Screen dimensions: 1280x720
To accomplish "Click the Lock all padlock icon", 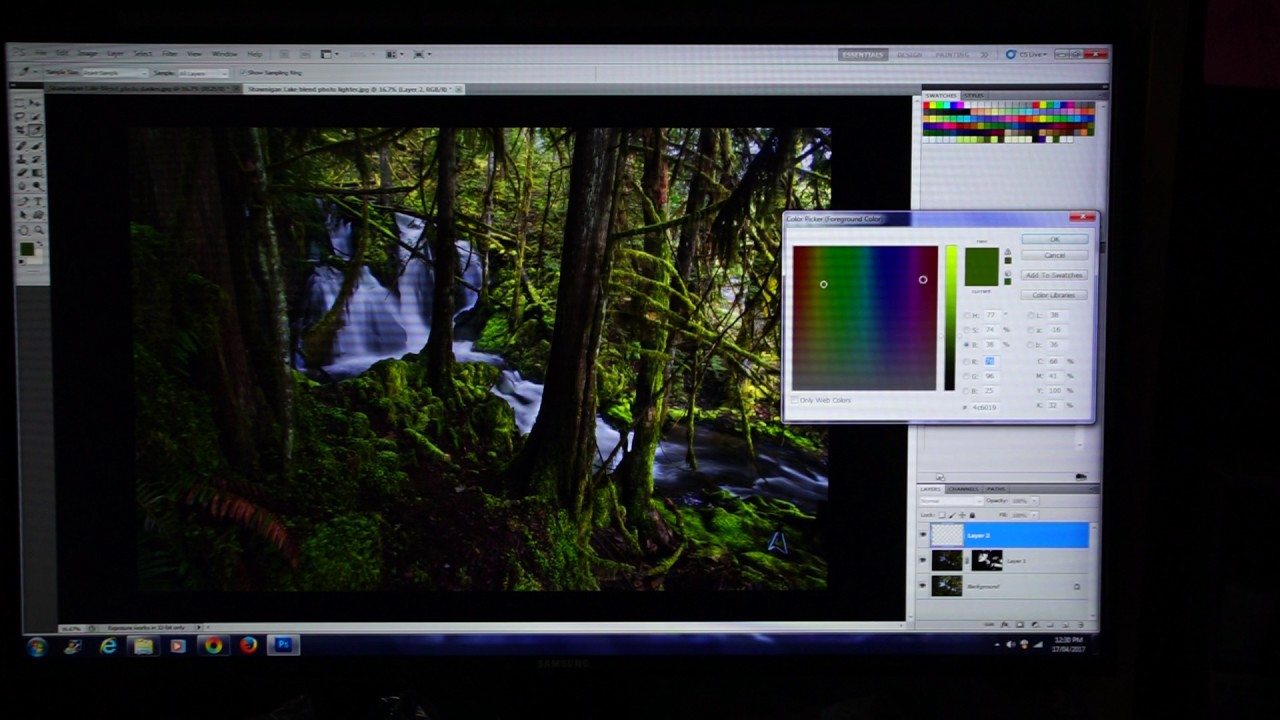I will pos(972,515).
